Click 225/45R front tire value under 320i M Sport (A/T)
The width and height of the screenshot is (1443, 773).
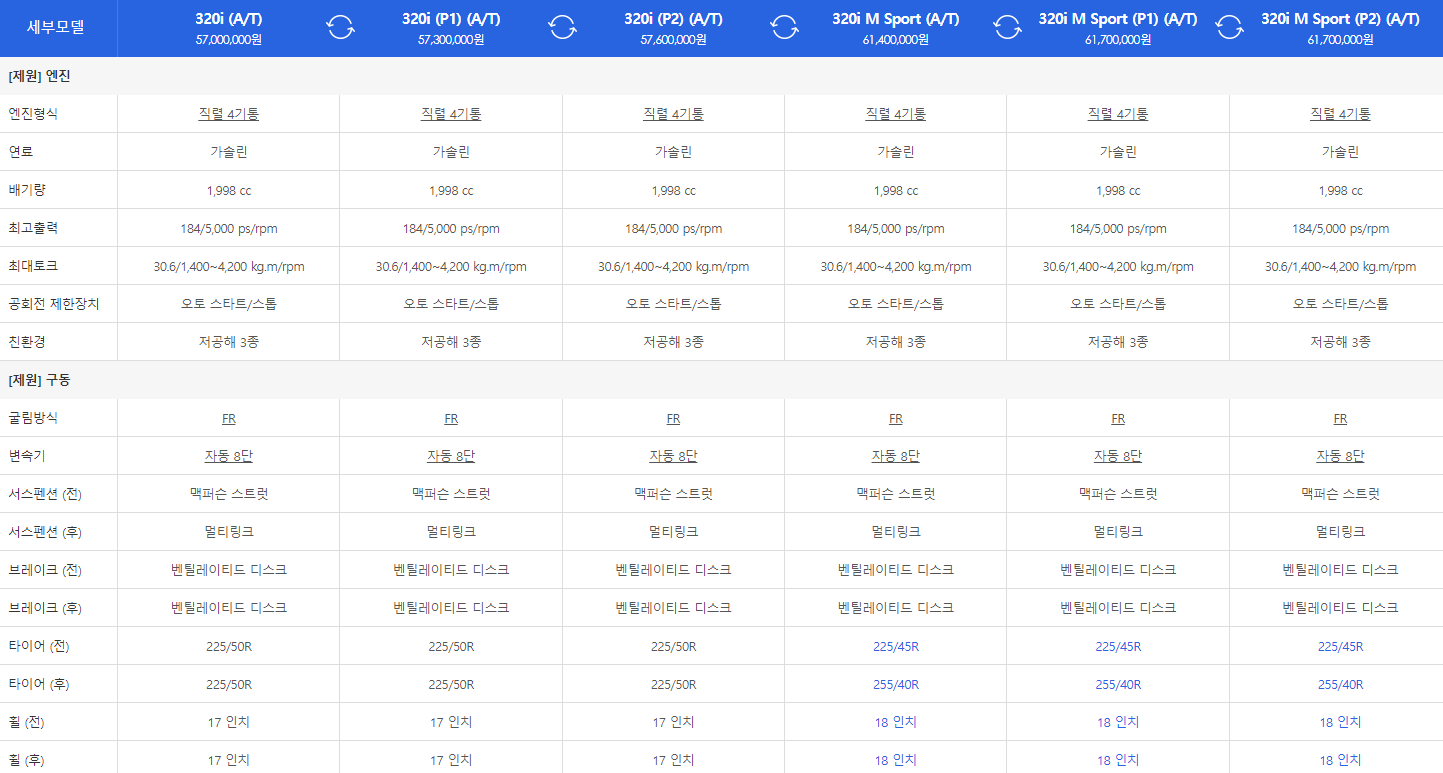895,647
